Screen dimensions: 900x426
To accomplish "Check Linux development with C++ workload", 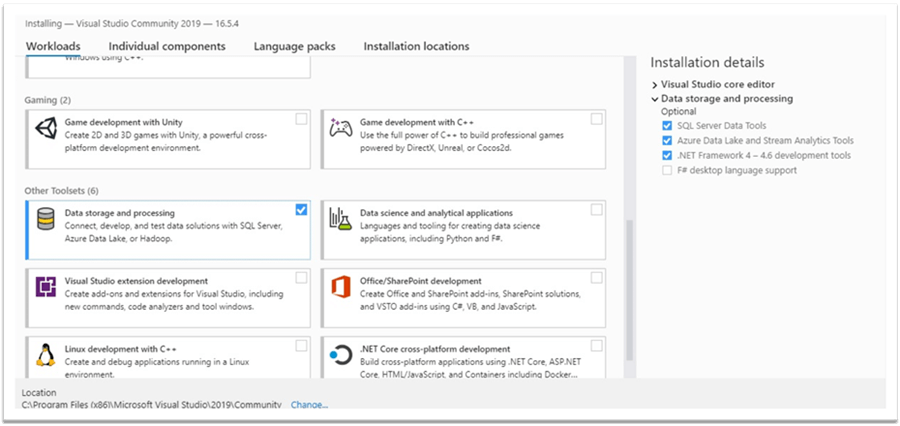I will [301, 346].
